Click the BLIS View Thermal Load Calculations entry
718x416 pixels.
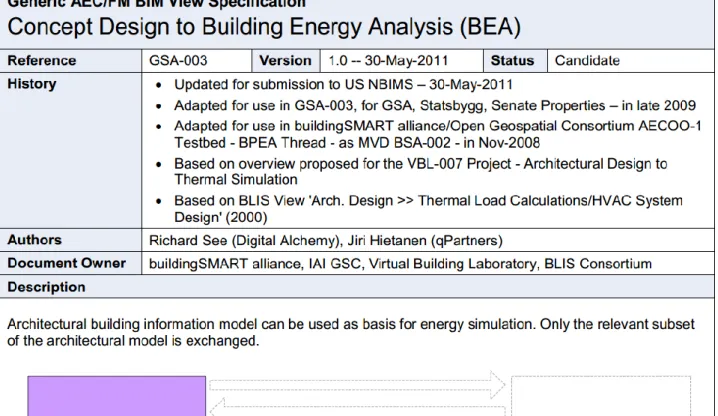coord(428,208)
